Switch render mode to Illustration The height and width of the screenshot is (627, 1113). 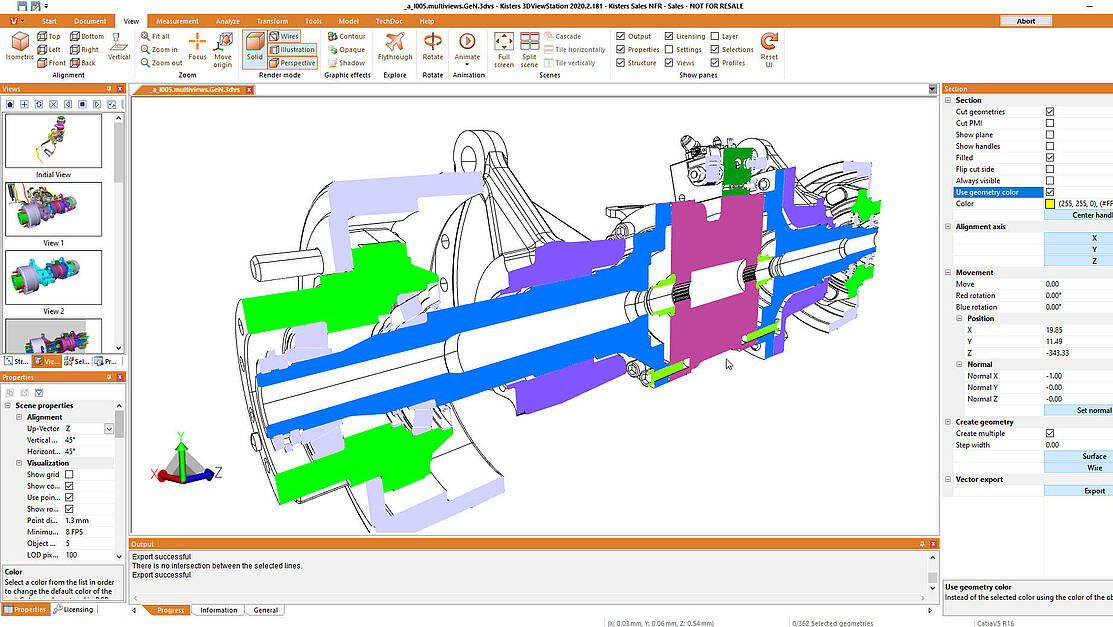[292, 50]
